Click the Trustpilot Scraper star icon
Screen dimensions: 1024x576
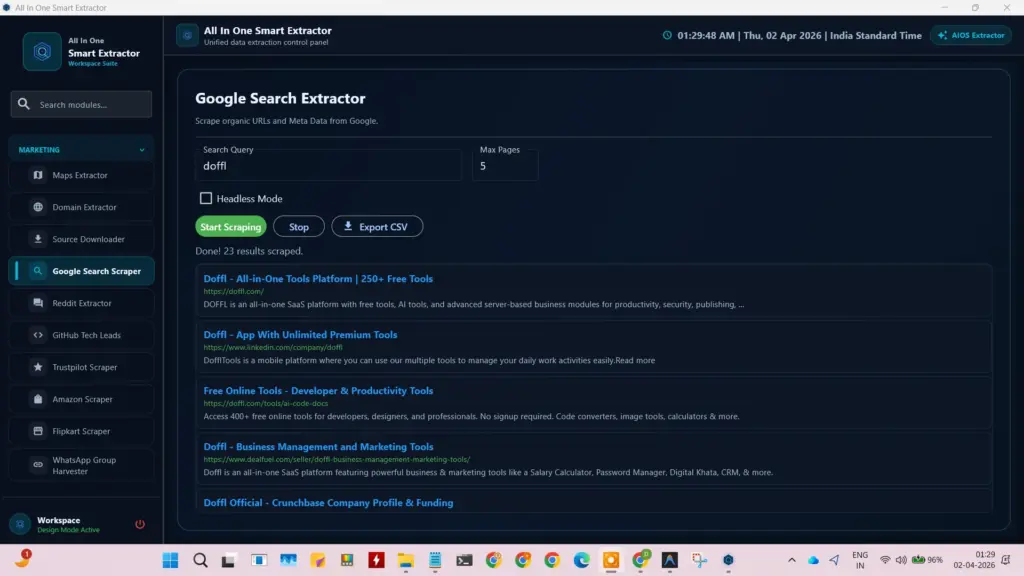pyautogui.click(x=38, y=367)
